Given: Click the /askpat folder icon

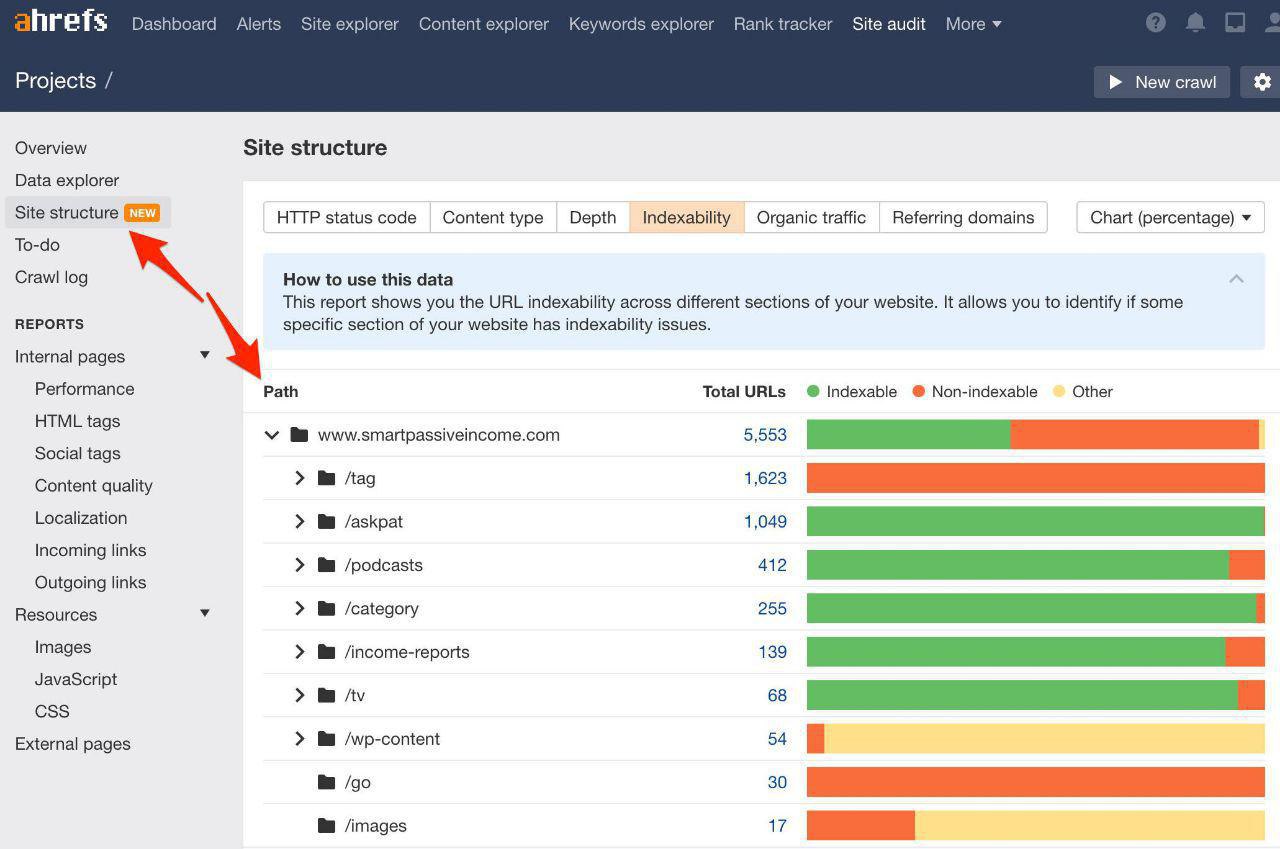Looking at the screenshot, I should (x=326, y=521).
